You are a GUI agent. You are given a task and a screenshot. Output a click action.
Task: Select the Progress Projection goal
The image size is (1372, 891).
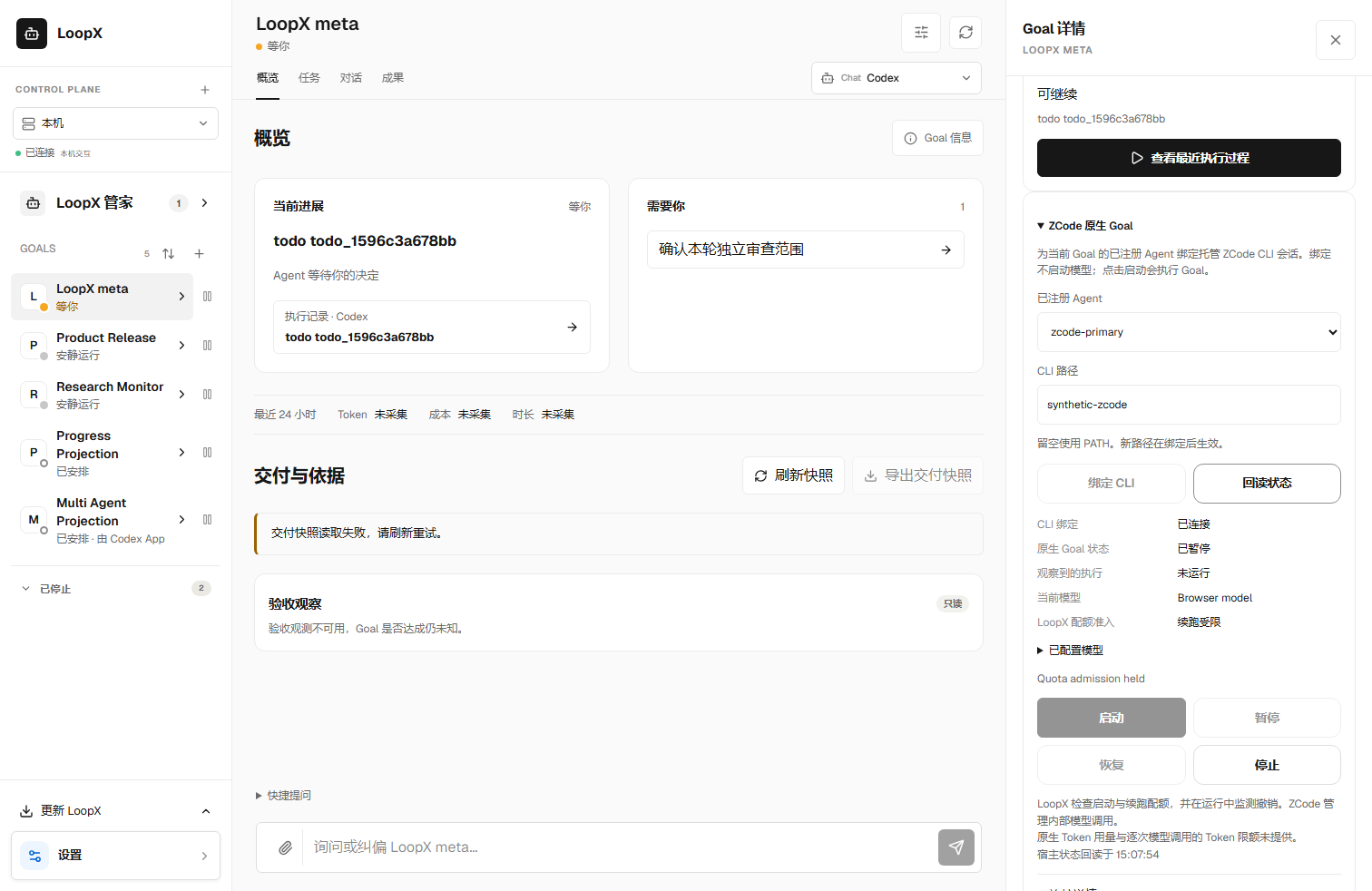102,453
